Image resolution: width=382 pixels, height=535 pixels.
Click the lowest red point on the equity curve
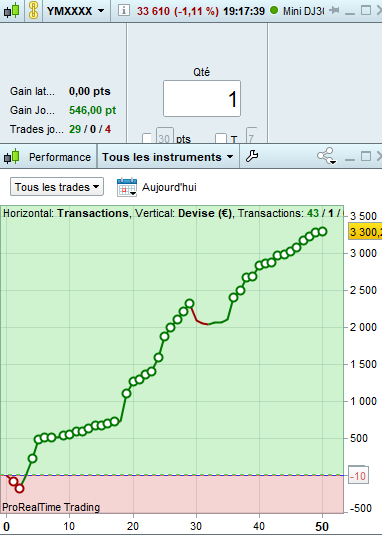19,489
